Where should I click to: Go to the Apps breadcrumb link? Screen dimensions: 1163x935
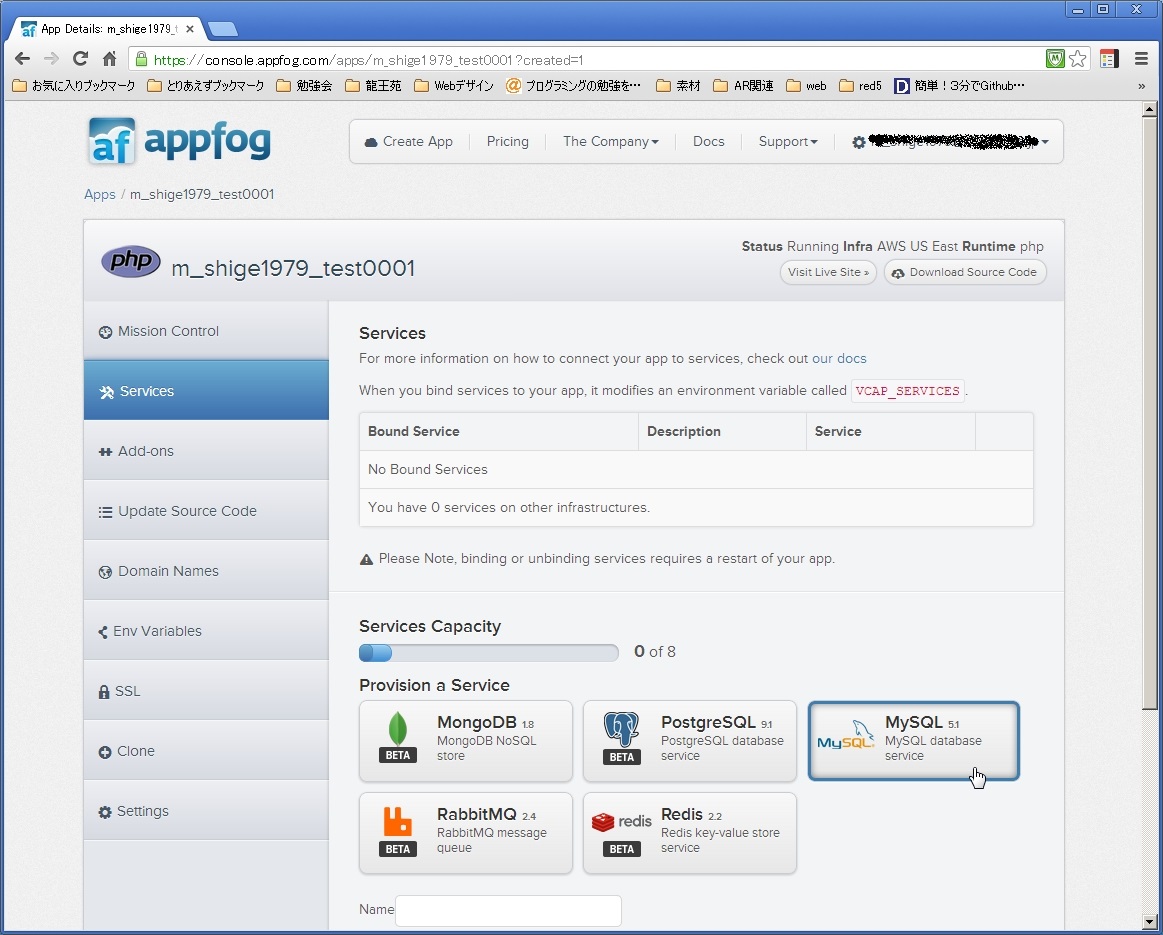click(x=99, y=194)
